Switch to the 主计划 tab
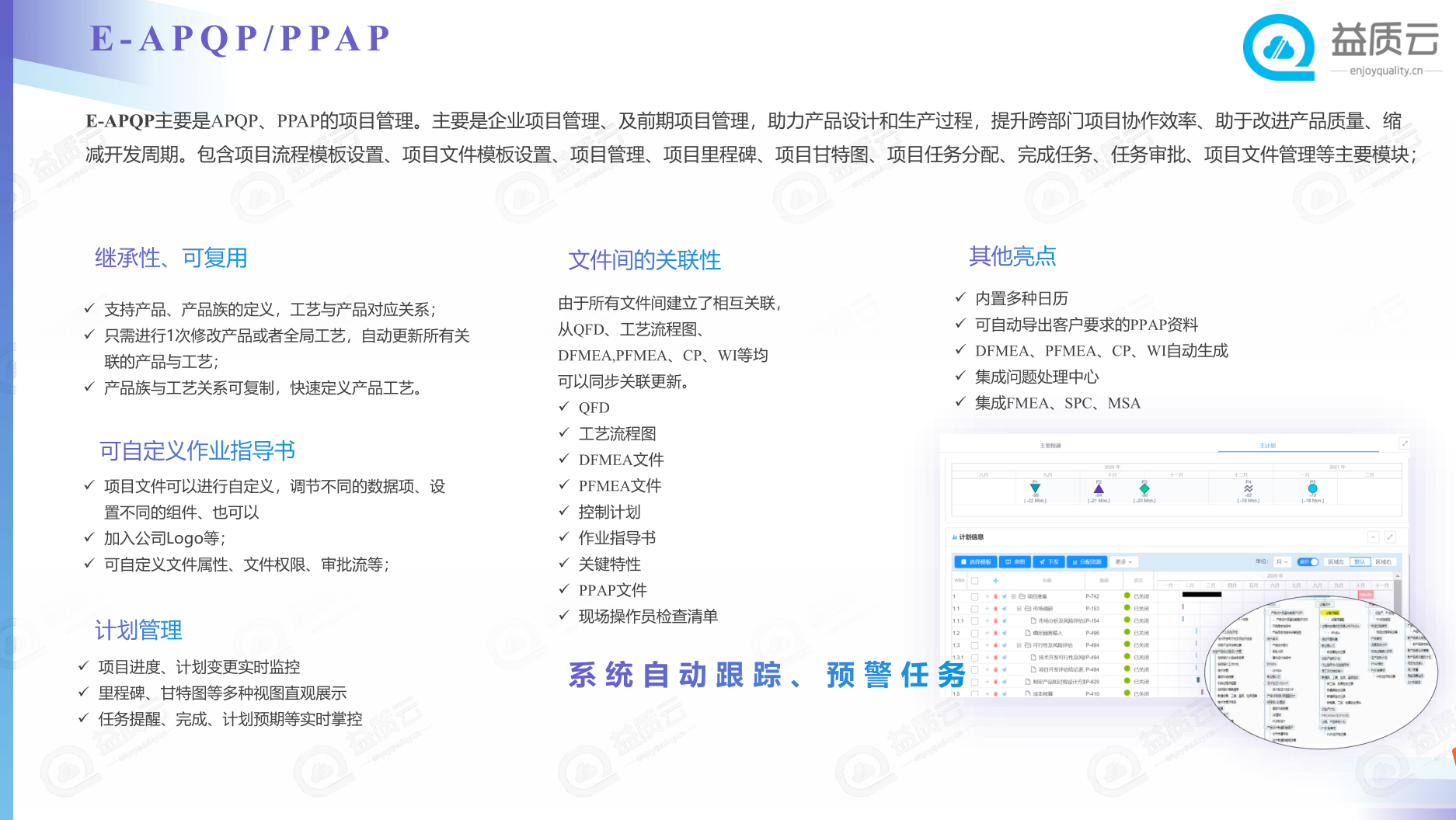The height and width of the screenshot is (820, 1456). (x=1268, y=446)
